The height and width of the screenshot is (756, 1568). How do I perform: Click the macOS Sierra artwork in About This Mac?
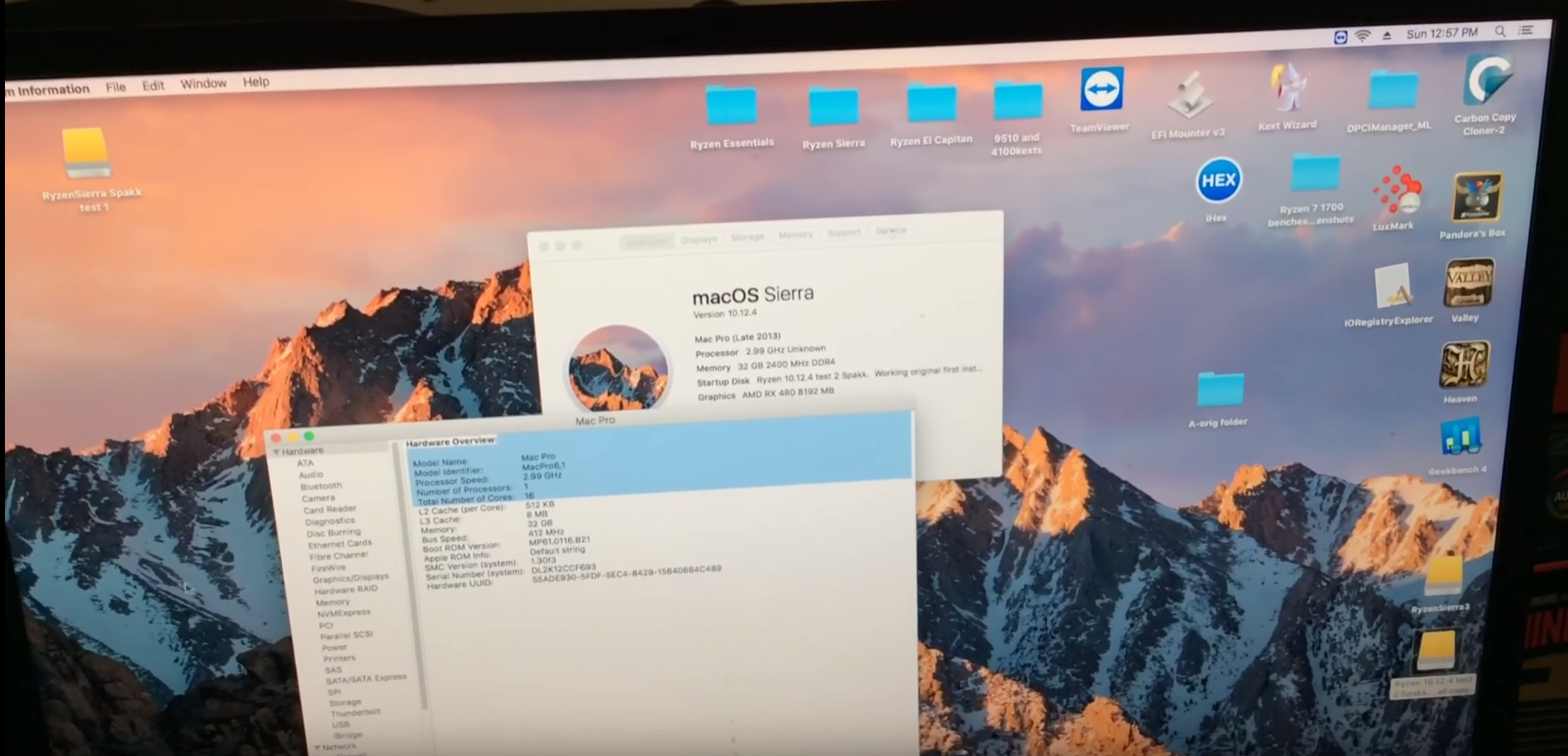coord(617,369)
